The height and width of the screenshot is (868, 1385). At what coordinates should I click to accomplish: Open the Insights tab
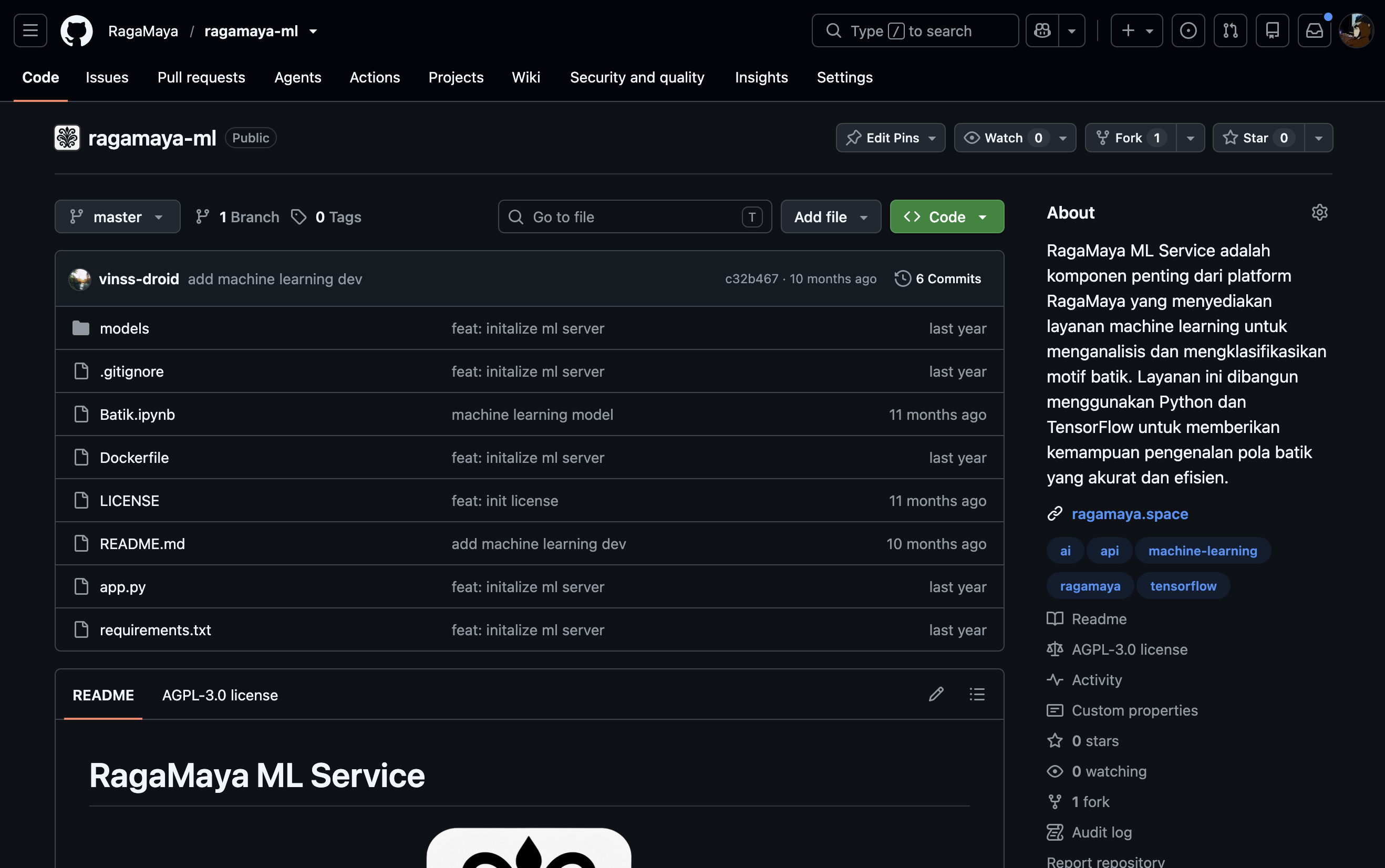tap(761, 77)
